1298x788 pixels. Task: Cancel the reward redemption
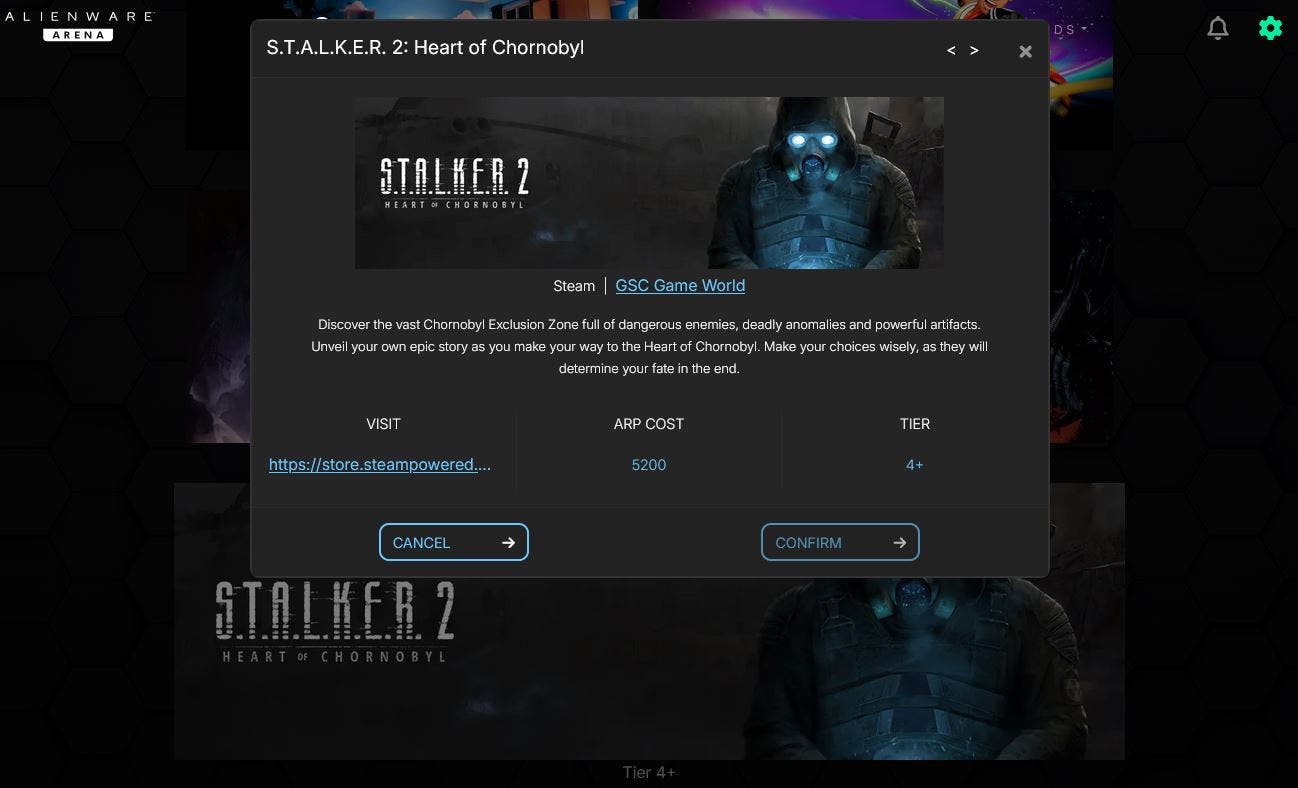click(453, 542)
